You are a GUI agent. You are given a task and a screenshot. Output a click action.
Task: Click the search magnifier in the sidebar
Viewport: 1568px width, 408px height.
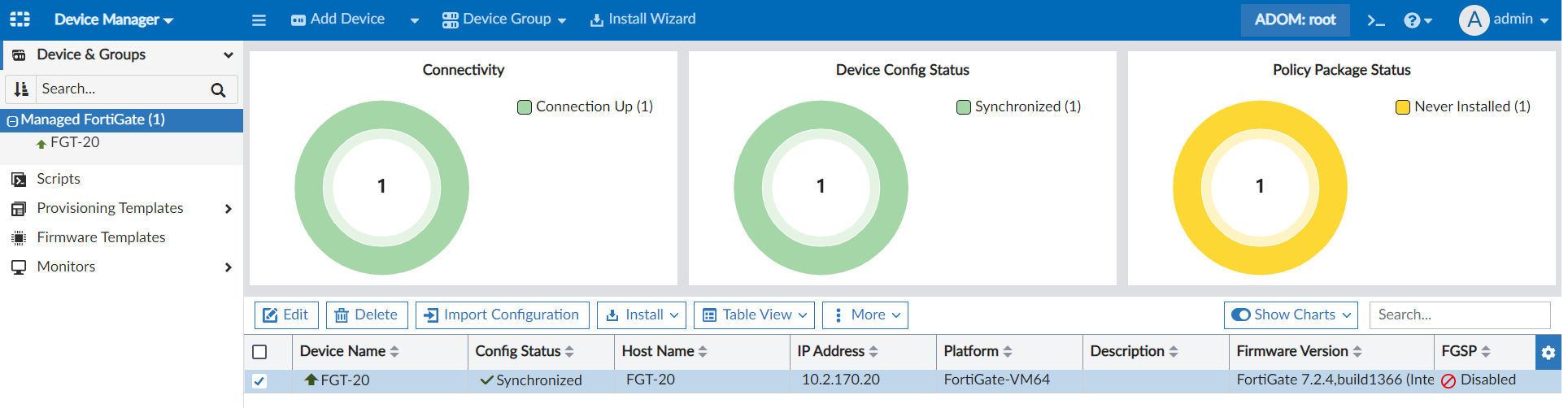218,89
